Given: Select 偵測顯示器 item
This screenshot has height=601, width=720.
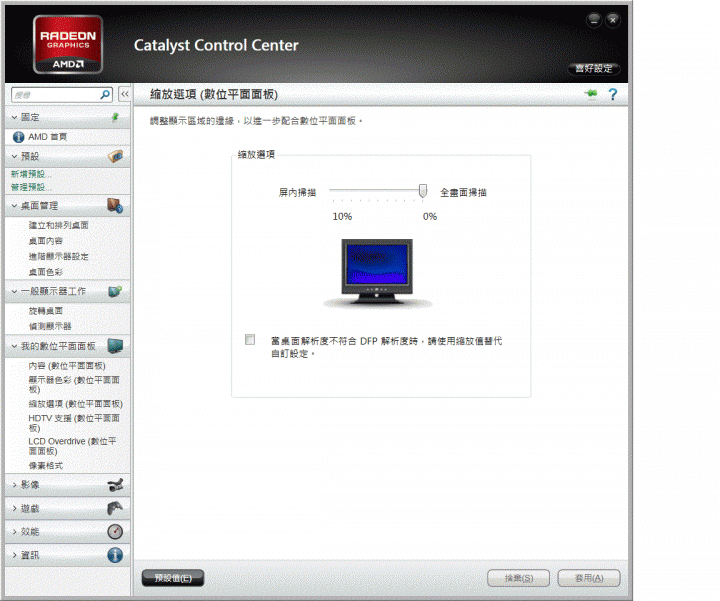Looking at the screenshot, I should pos(50,326).
